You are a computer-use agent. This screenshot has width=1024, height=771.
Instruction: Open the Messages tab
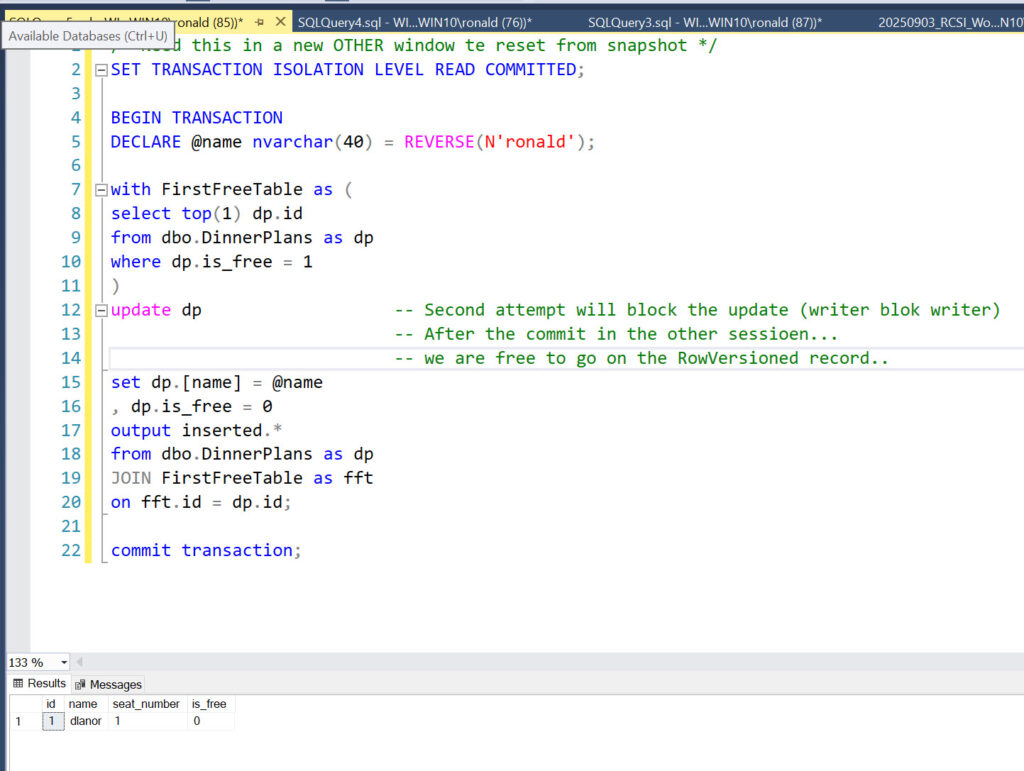108,684
